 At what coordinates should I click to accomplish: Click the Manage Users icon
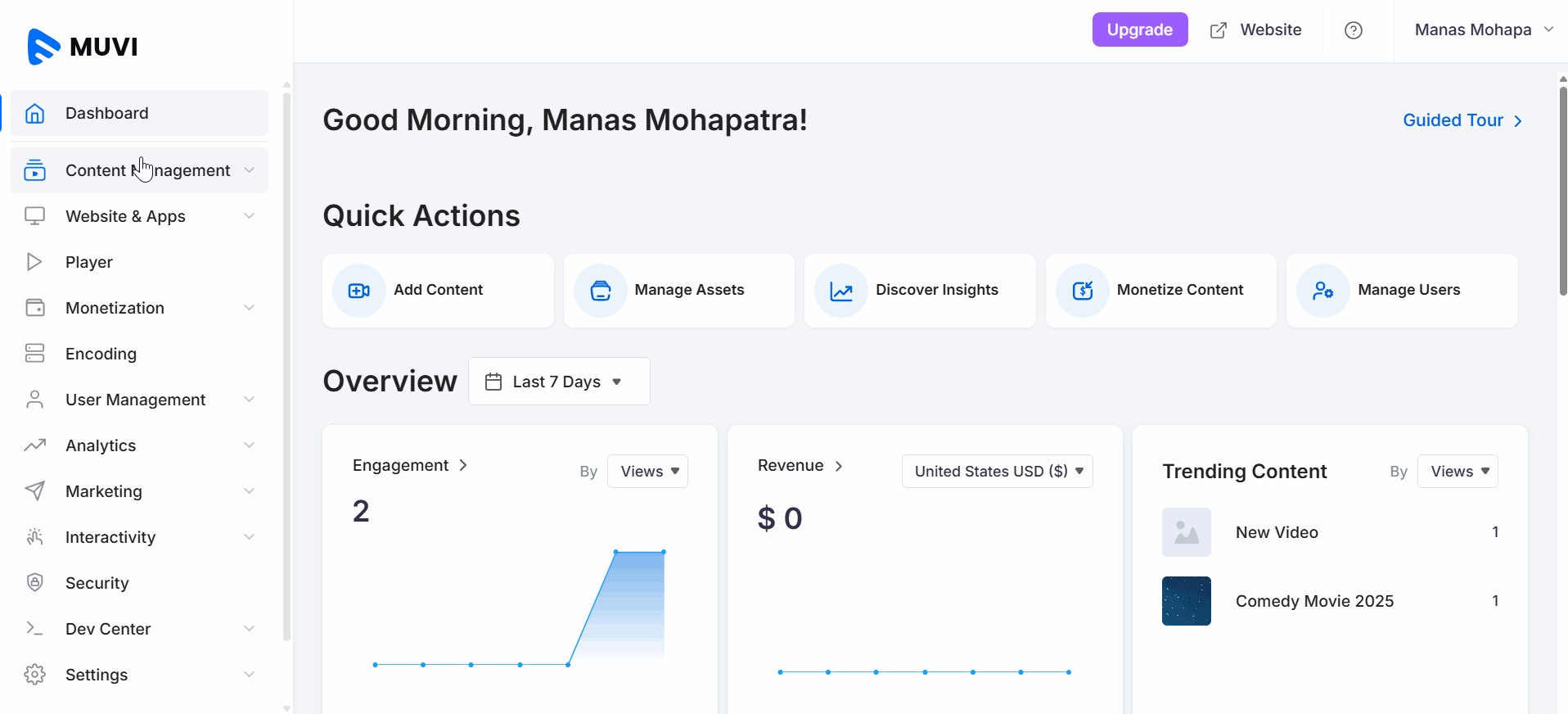[1322, 291]
